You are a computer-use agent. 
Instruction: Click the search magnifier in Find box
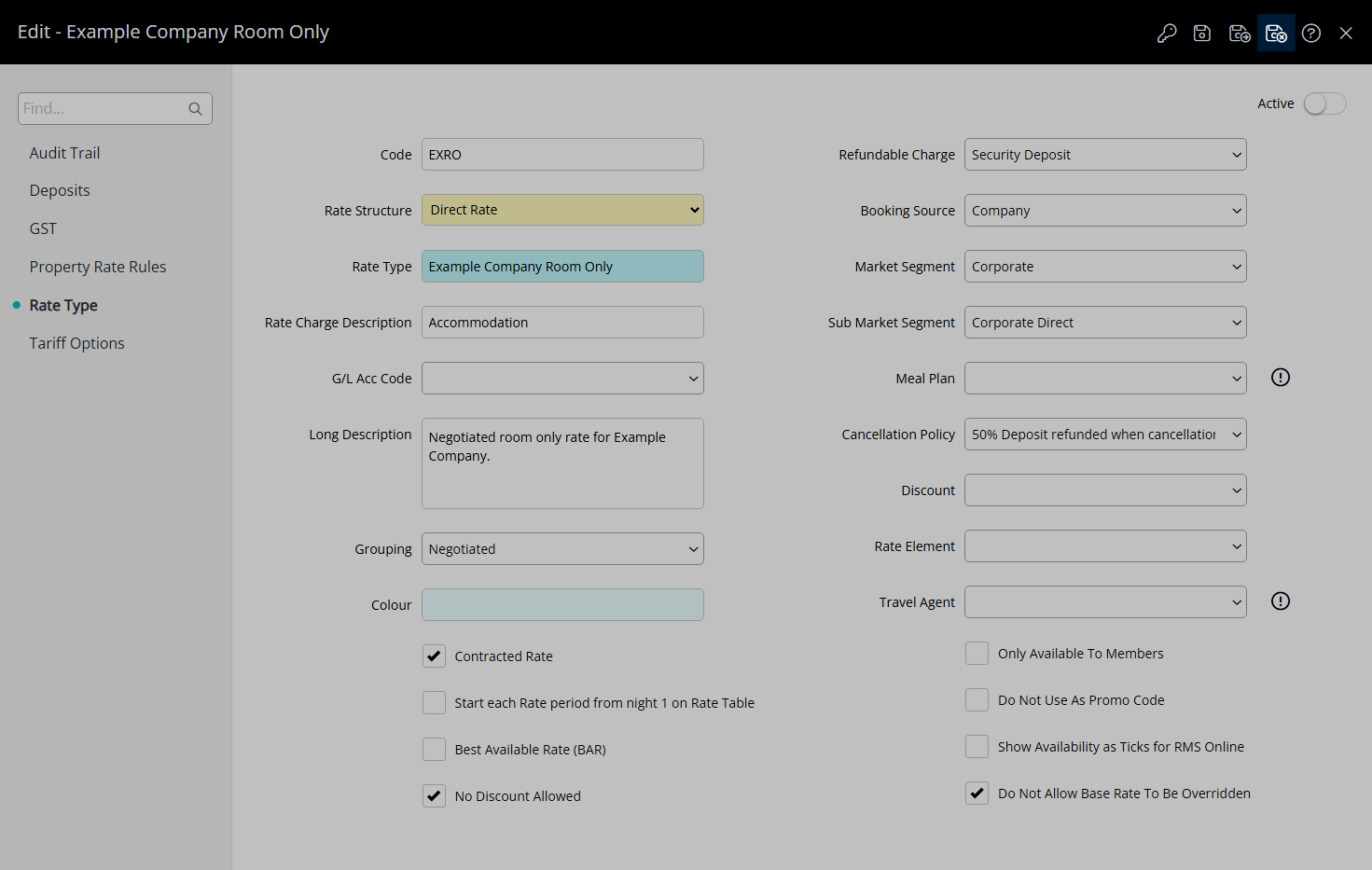pyautogui.click(x=195, y=109)
